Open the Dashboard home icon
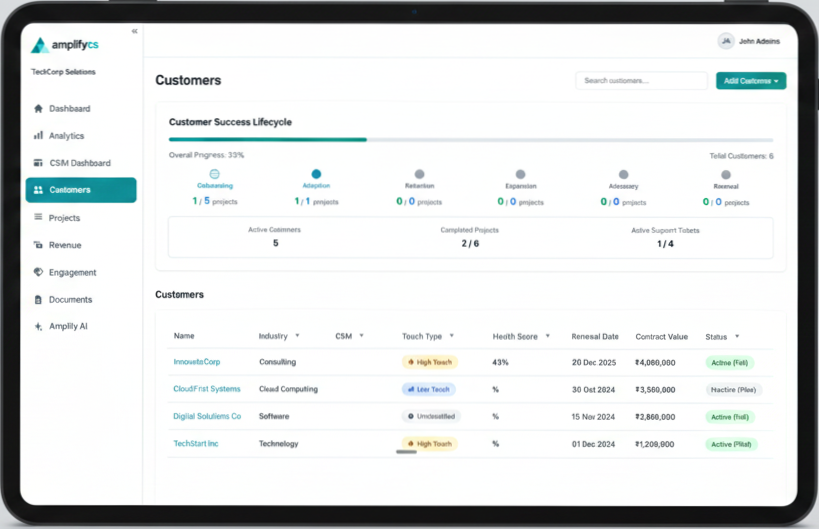819x529 pixels. [x=38, y=109]
